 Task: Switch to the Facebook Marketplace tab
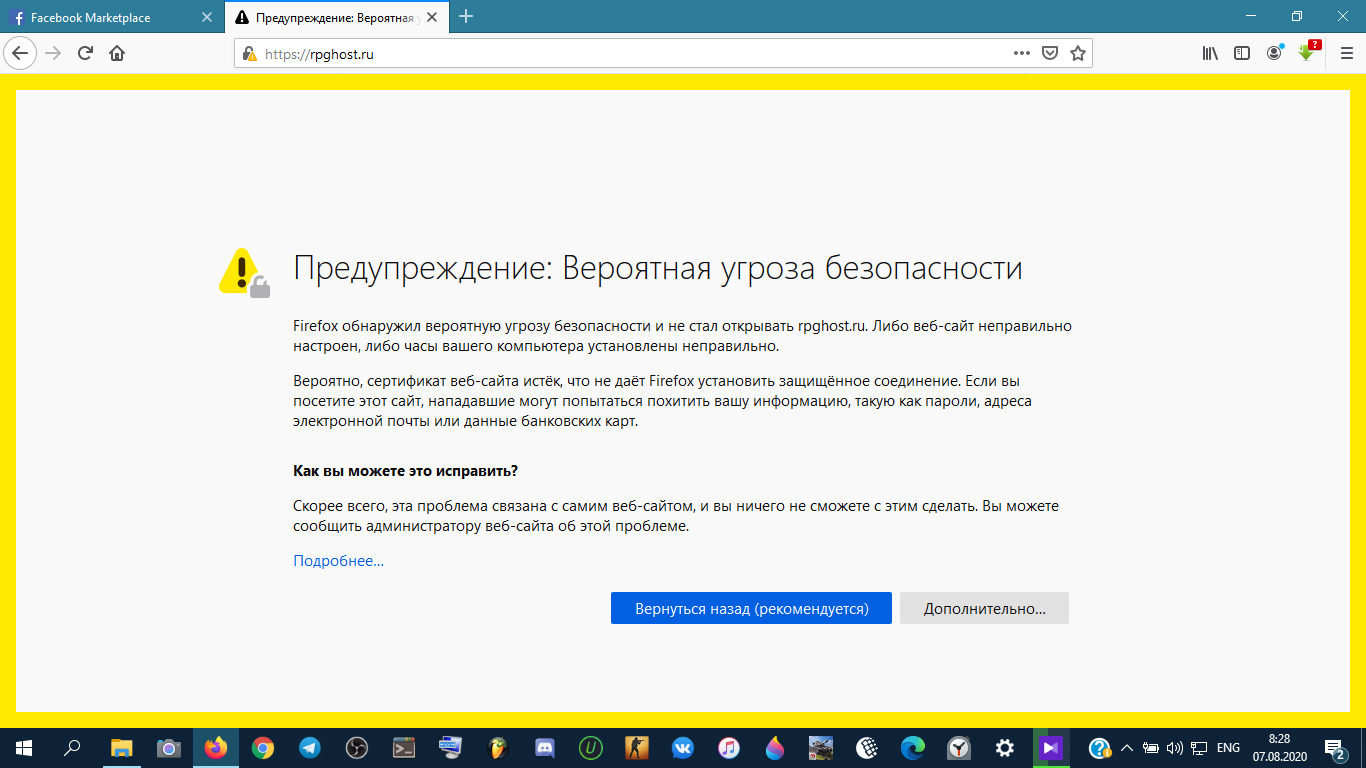[100, 18]
